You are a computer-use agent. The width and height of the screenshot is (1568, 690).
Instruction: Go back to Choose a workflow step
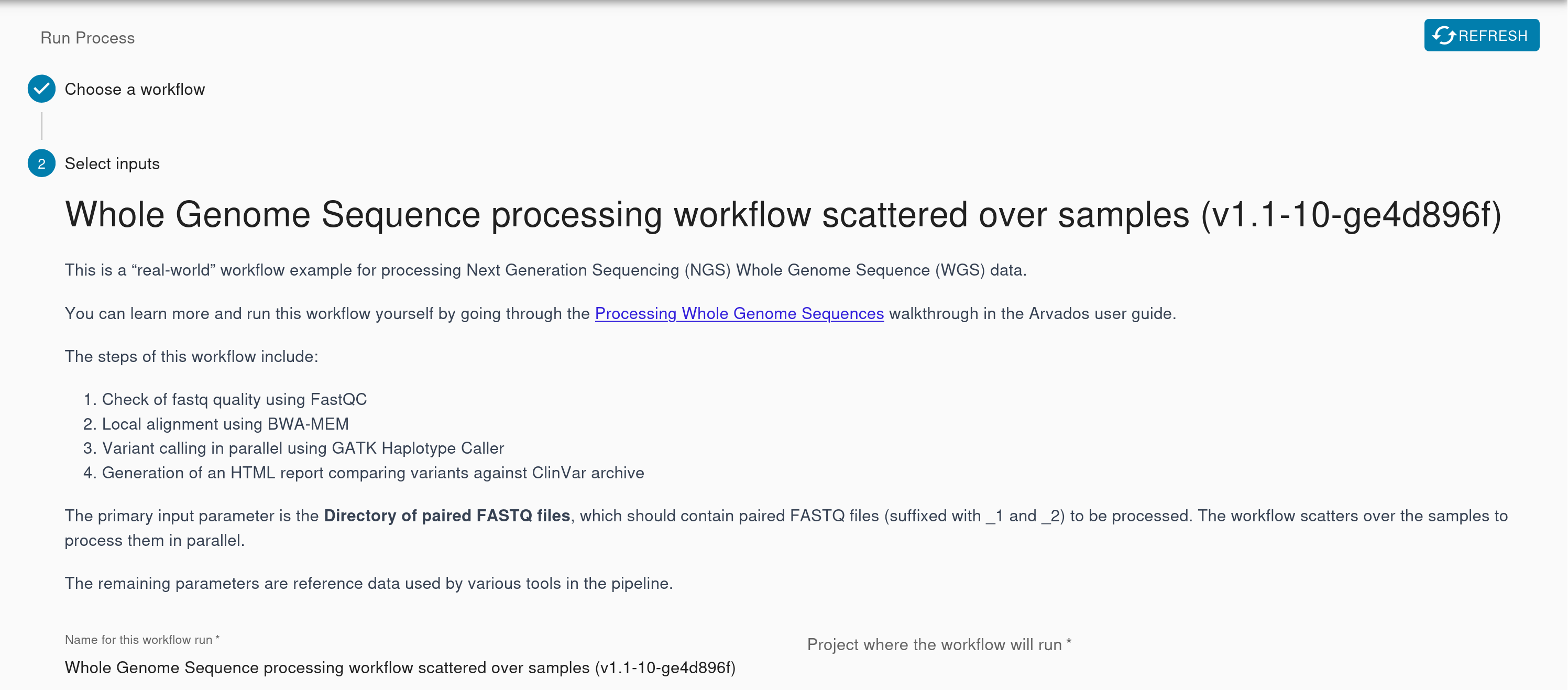click(135, 90)
